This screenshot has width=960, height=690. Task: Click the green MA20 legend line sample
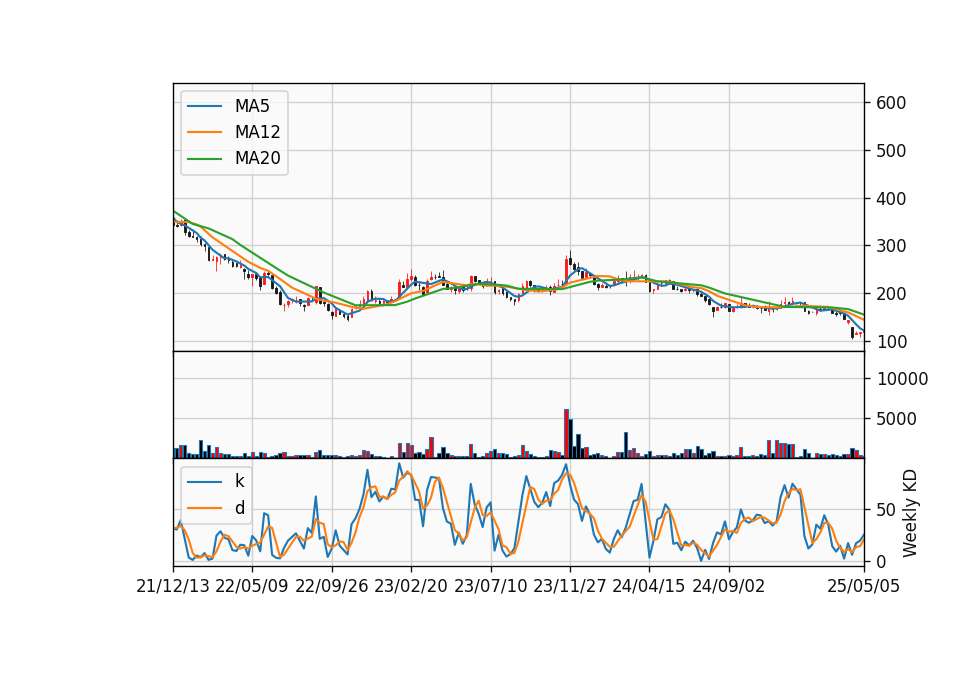click(x=204, y=159)
